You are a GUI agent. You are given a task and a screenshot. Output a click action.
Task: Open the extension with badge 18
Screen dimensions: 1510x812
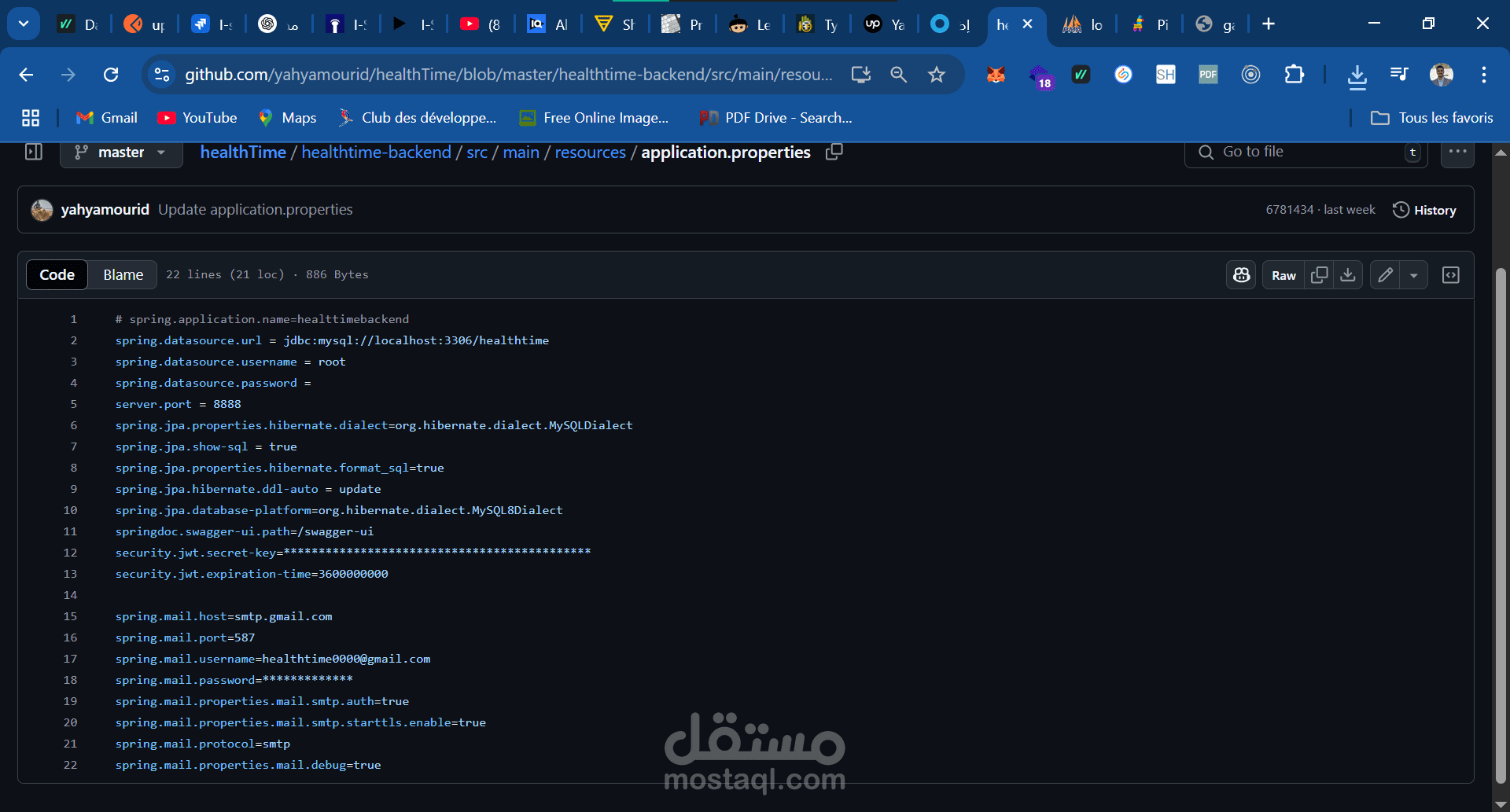pyautogui.click(x=1040, y=76)
